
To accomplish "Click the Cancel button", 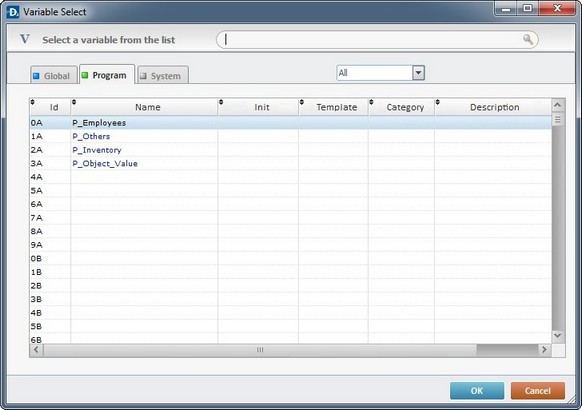I will pos(538,391).
